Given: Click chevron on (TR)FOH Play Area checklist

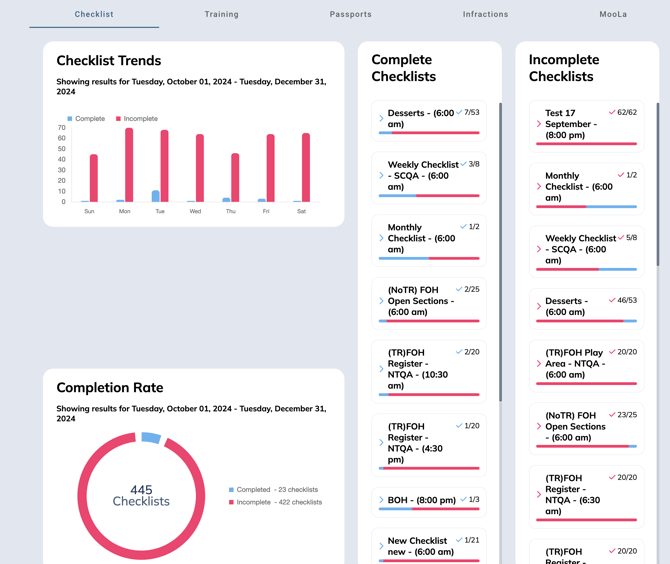Looking at the screenshot, I should click(539, 363).
